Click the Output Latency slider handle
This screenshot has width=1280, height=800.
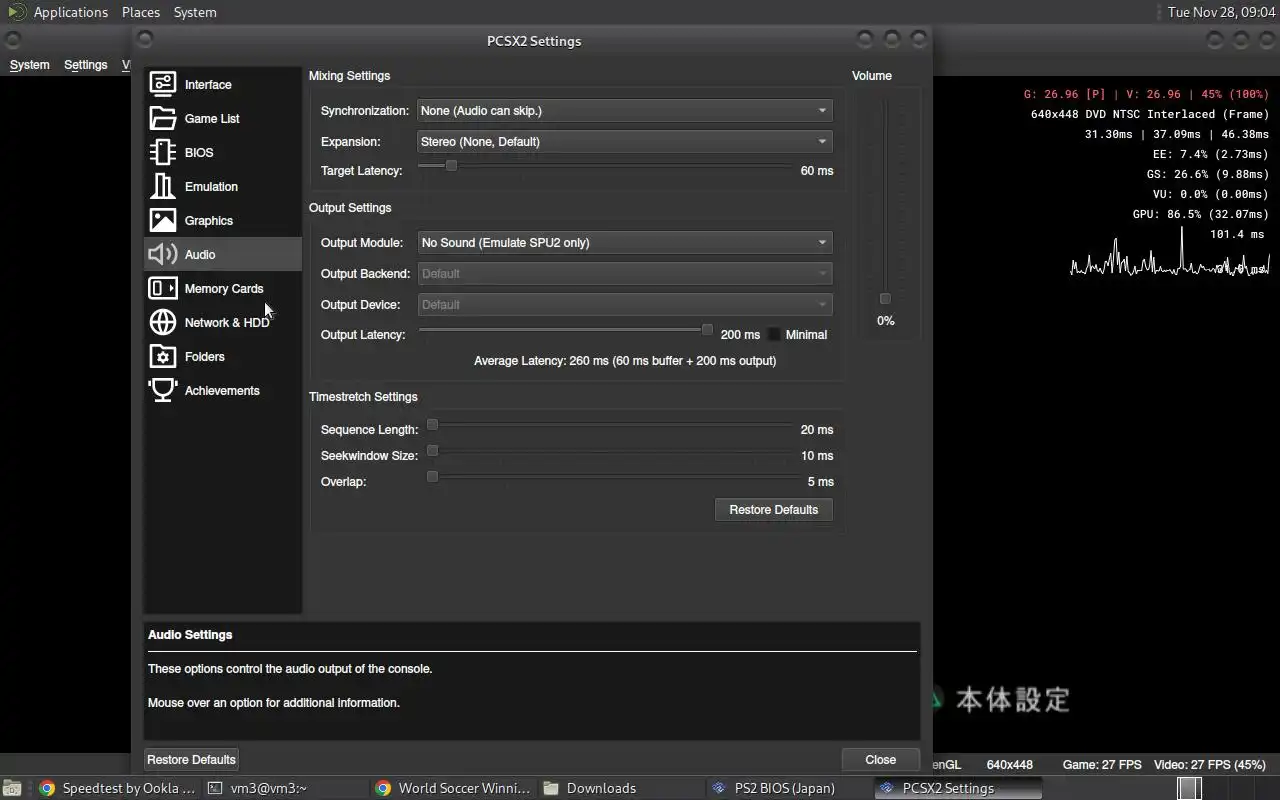coord(707,329)
